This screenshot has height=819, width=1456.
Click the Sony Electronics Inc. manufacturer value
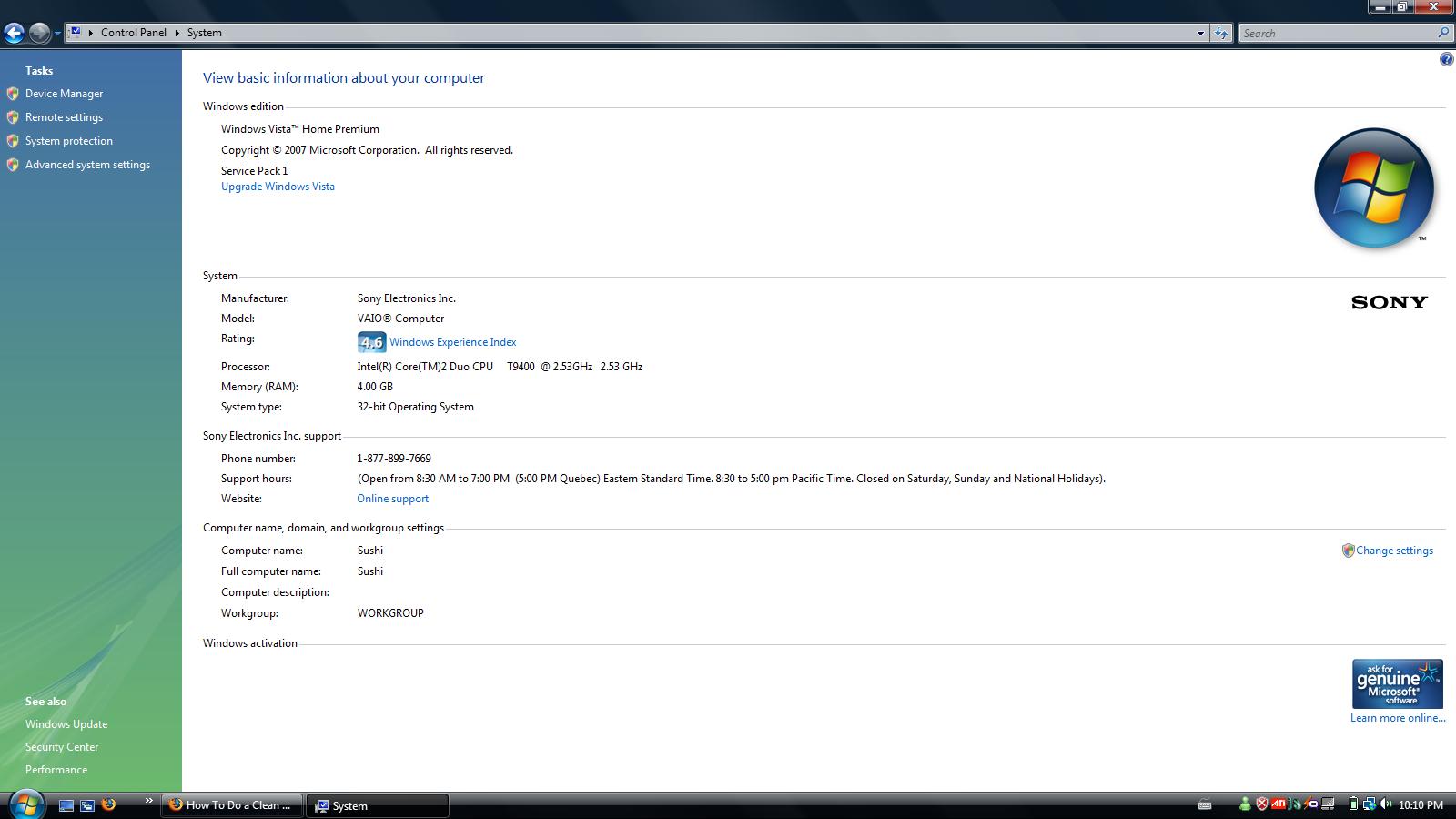point(406,298)
